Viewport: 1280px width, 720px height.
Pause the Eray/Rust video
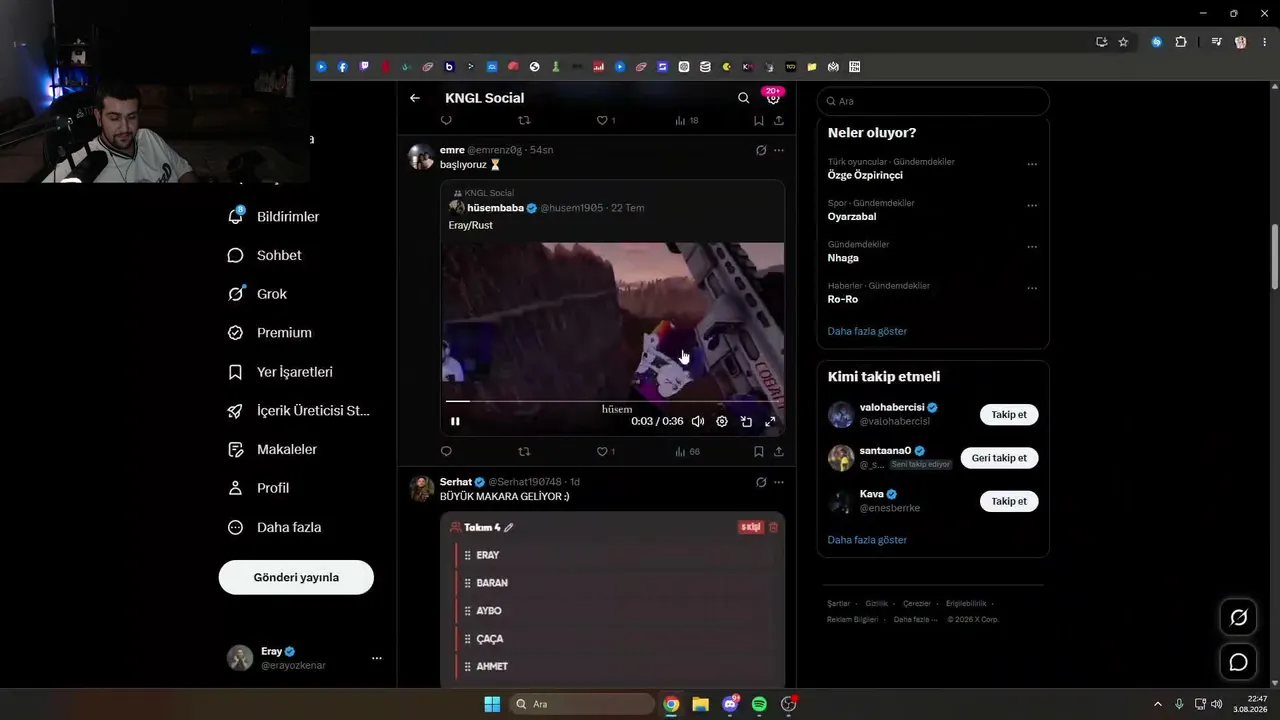(455, 422)
